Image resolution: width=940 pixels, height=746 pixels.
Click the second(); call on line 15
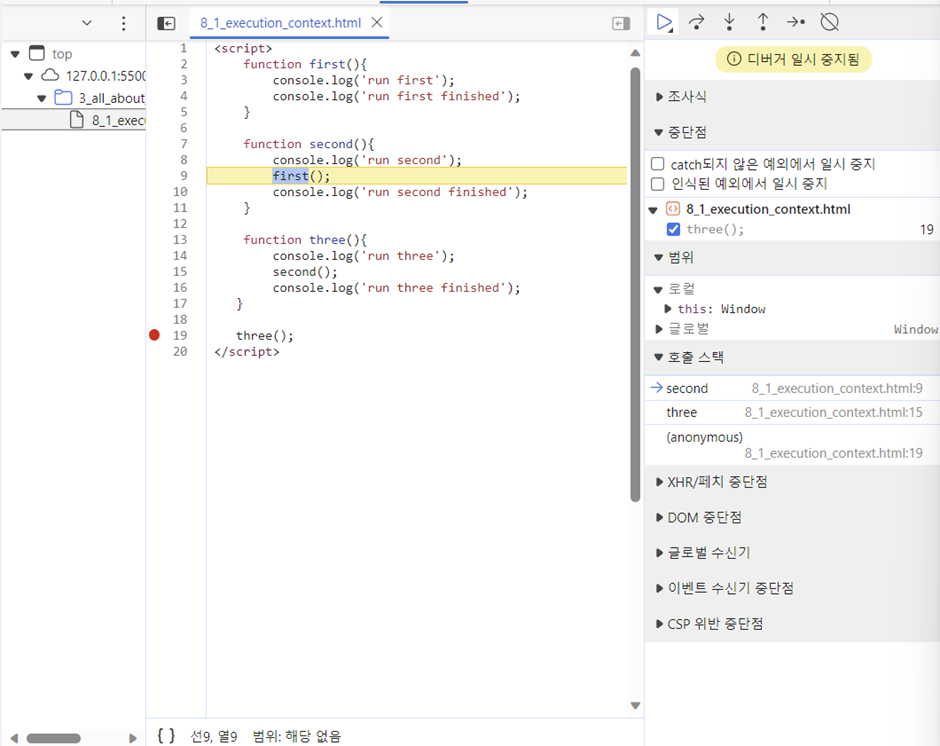(305, 272)
